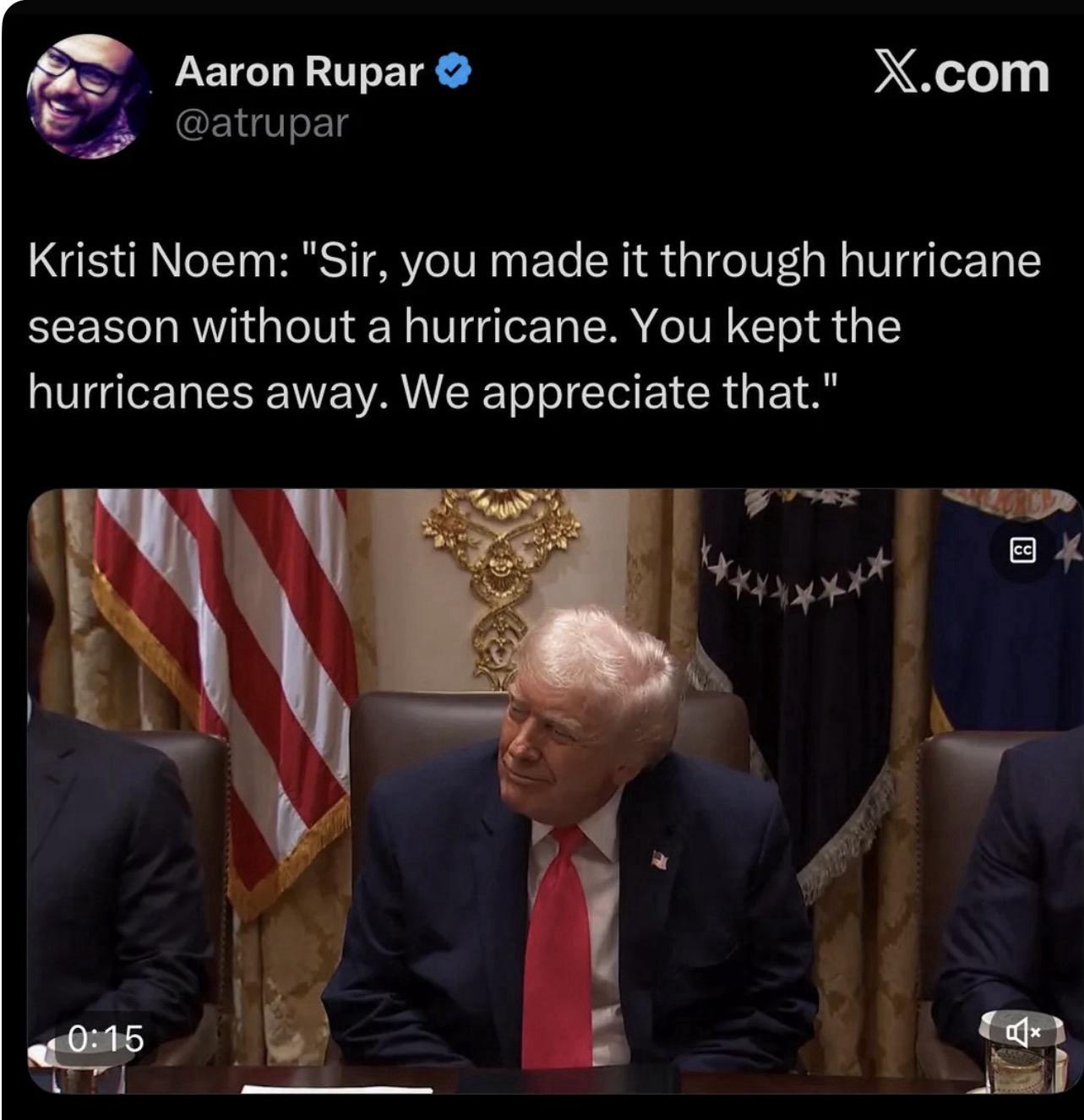Click the ".com" text at top right
Viewport: 1084px width, 1120px height.
[989, 73]
